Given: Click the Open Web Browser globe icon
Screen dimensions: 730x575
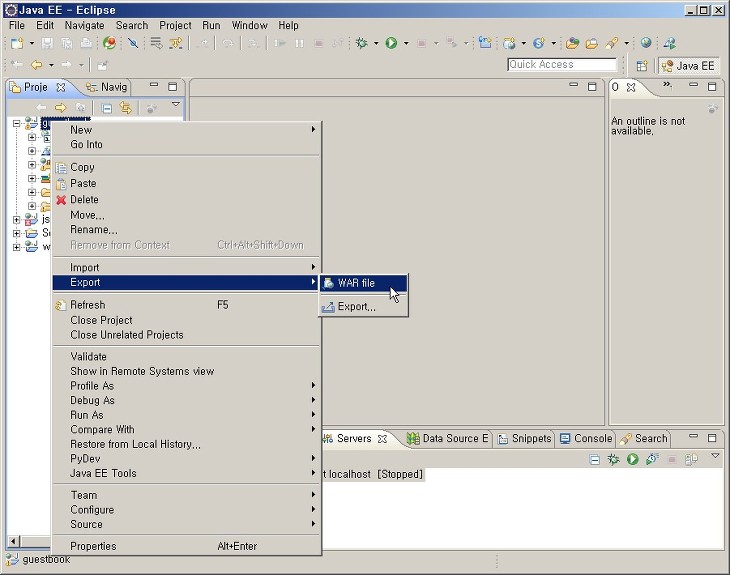Looking at the screenshot, I should 646,43.
